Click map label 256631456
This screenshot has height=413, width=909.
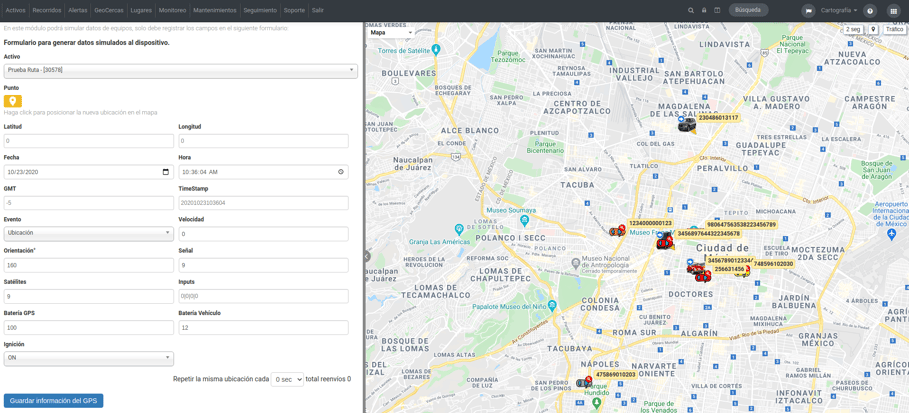point(729,269)
